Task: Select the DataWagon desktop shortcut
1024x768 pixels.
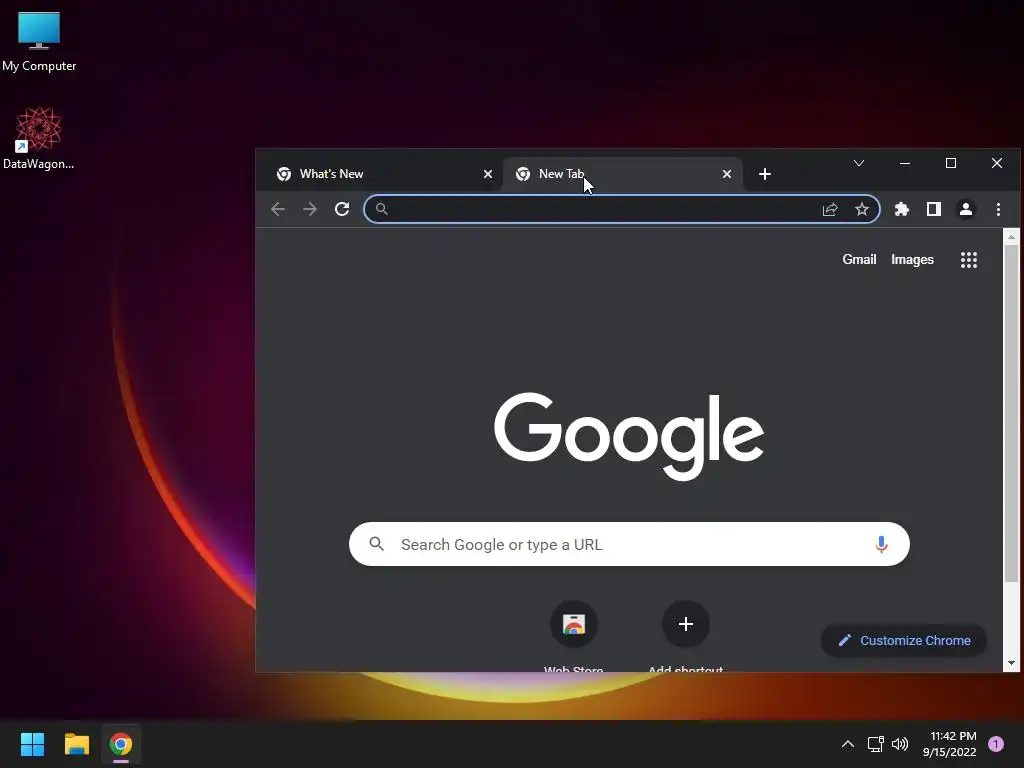Action: pyautogui.click(x=39, y=138)
